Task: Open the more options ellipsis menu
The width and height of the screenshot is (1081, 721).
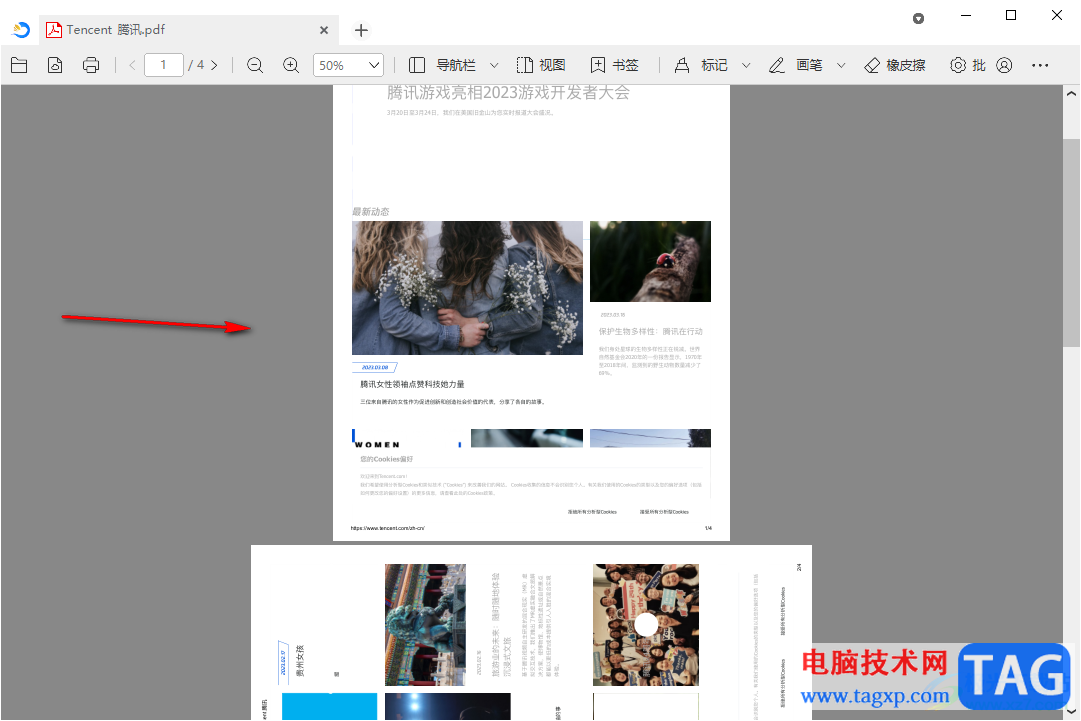Action: 1040,65
